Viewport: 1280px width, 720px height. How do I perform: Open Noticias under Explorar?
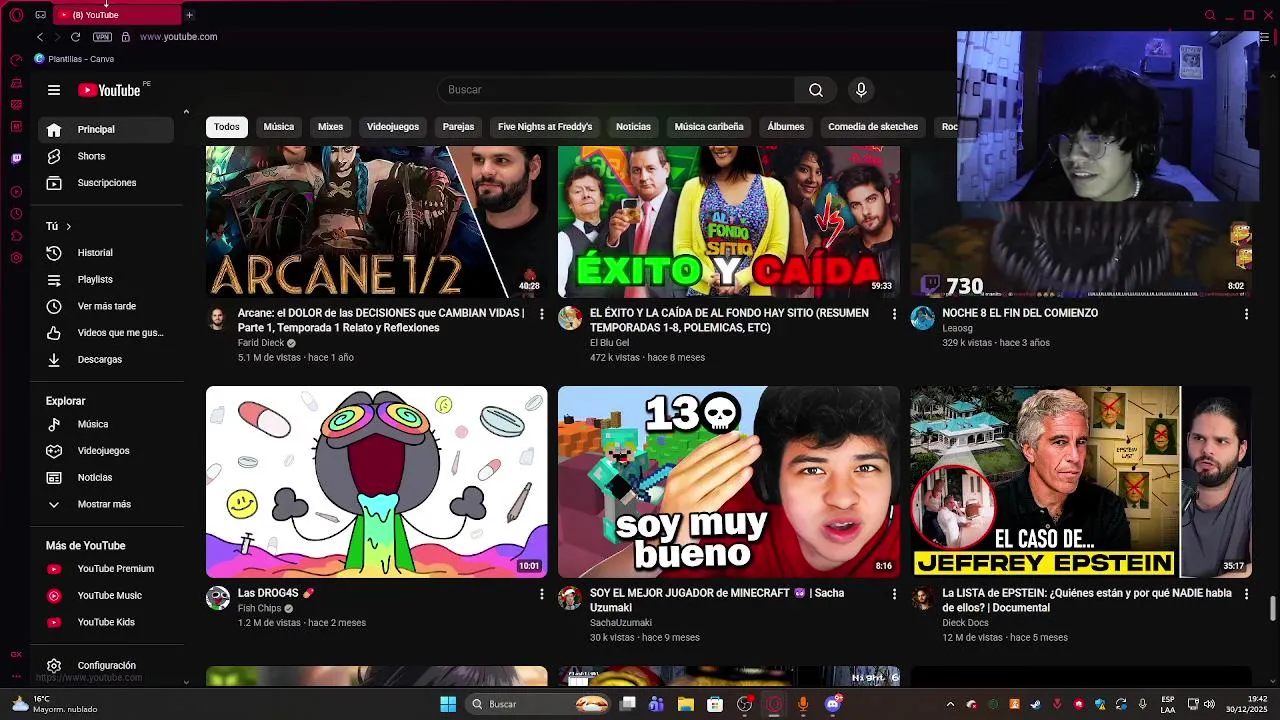[107, 478]
